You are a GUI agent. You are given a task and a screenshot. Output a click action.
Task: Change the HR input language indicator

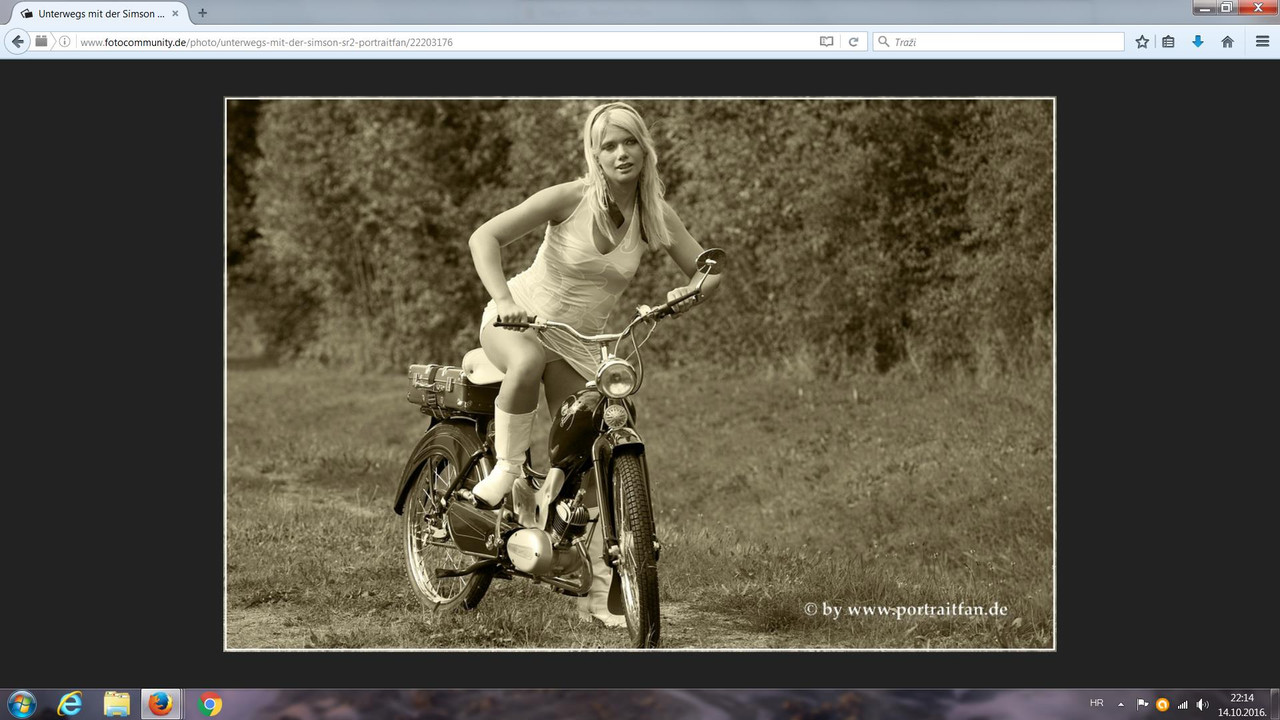coord(1097,703)
